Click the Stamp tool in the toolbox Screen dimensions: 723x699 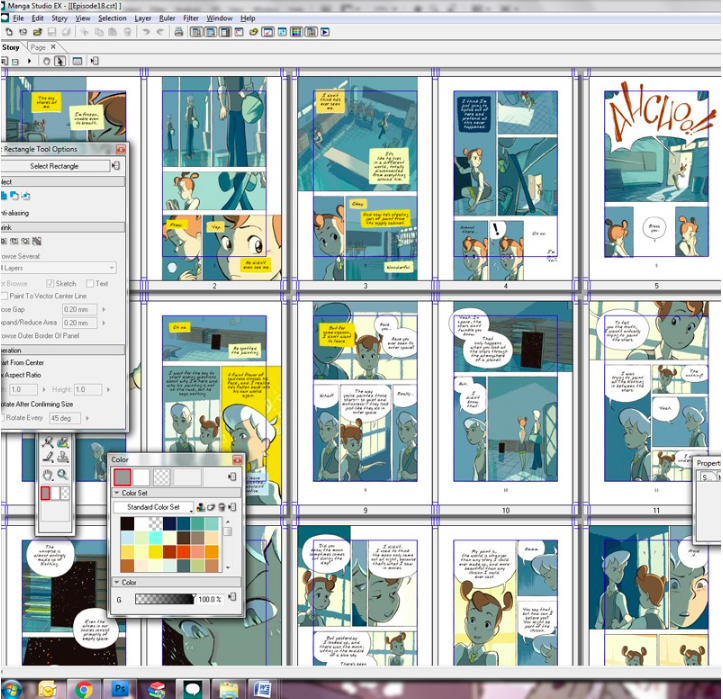63,458
